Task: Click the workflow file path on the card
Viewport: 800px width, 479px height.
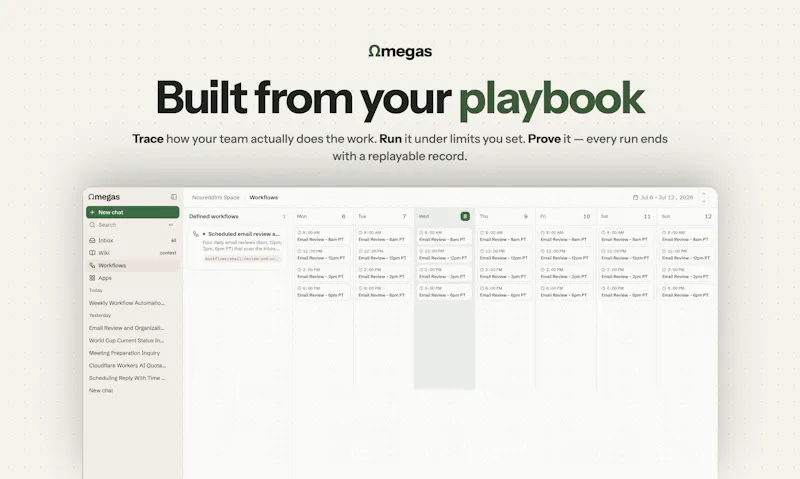Action: point(242,259)
